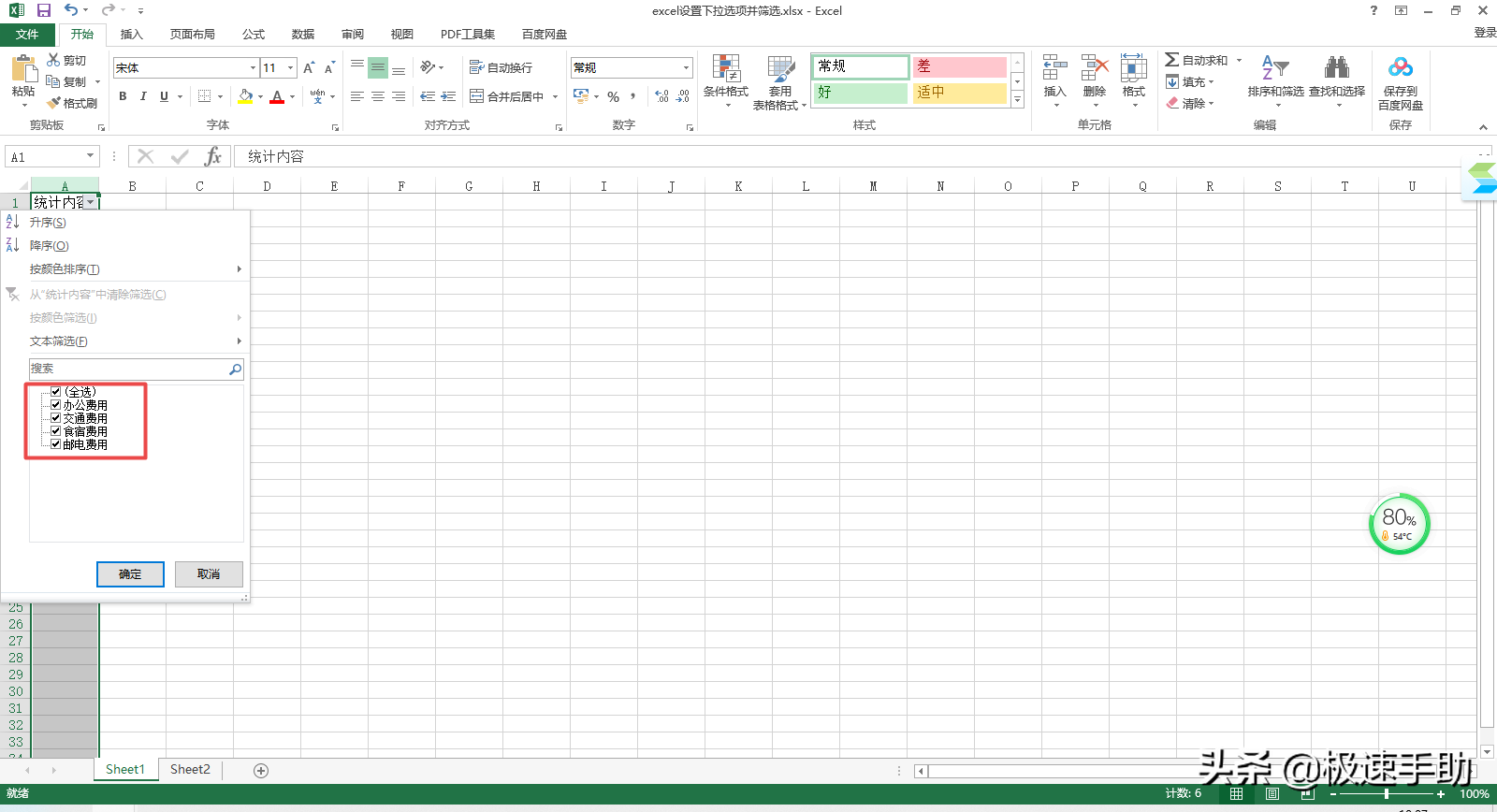This screenshot has height=812, width=1497.
Task: Apply the 好 good cell style swatch
Action: tap(861, 93)
